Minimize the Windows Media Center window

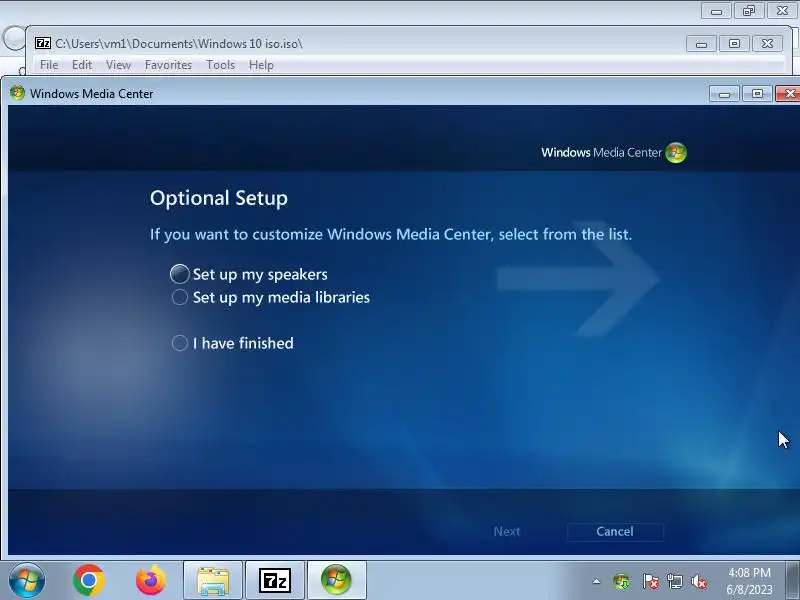click(724, 94)
